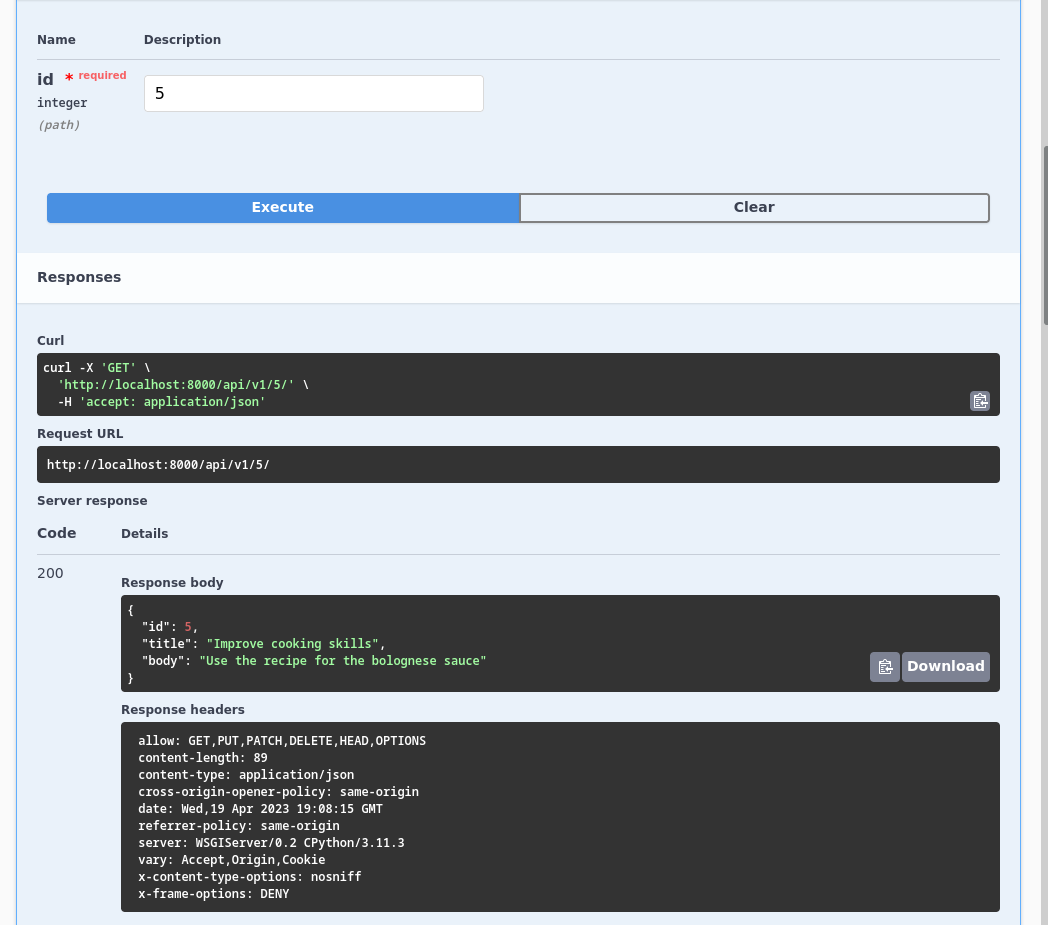Viewport: 1048px width, 925px height.
Task: Click the '(path)' parameter location label
Action: 59,125
